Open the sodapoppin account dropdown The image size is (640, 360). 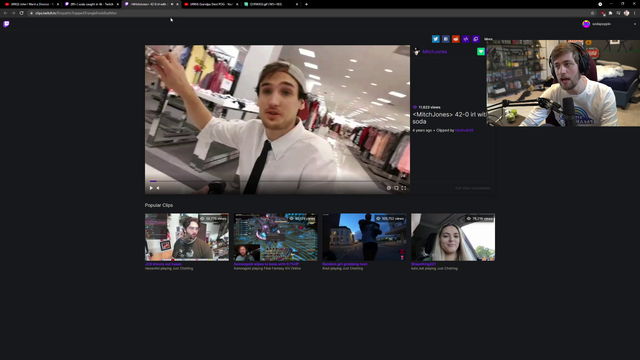[x=635, y=24]
